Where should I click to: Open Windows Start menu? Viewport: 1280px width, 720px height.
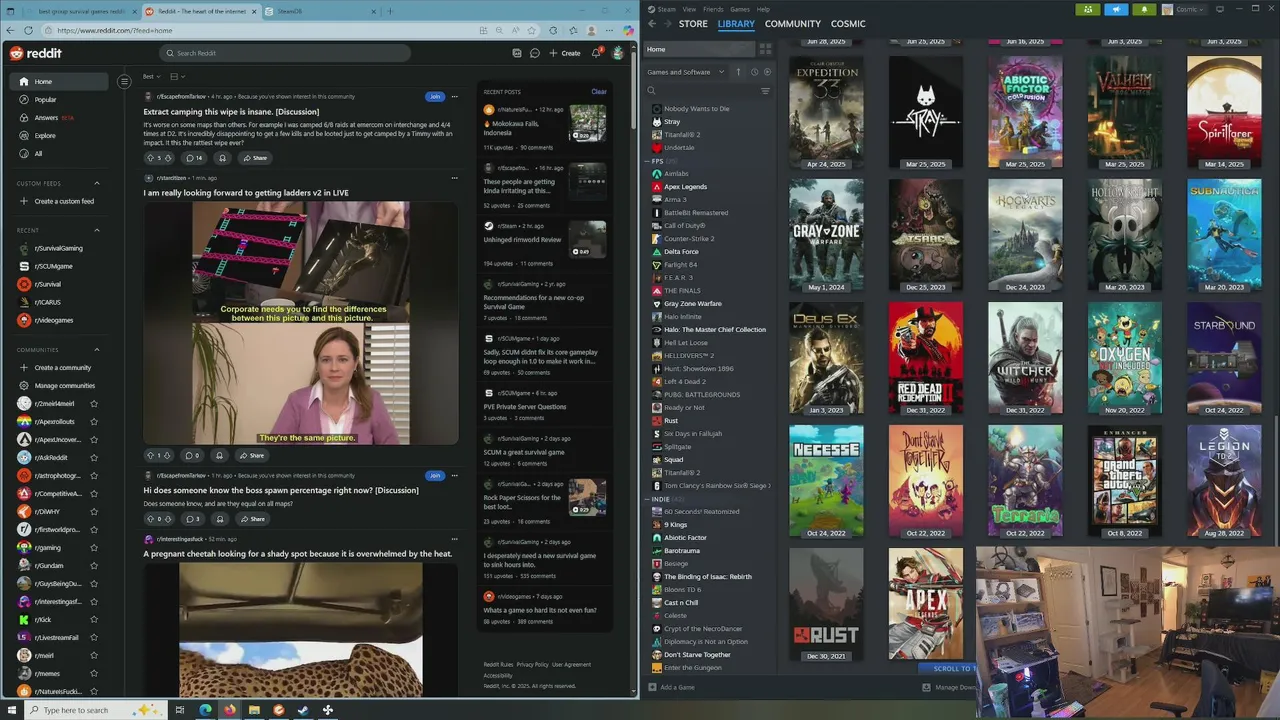(x=12, y=710)
